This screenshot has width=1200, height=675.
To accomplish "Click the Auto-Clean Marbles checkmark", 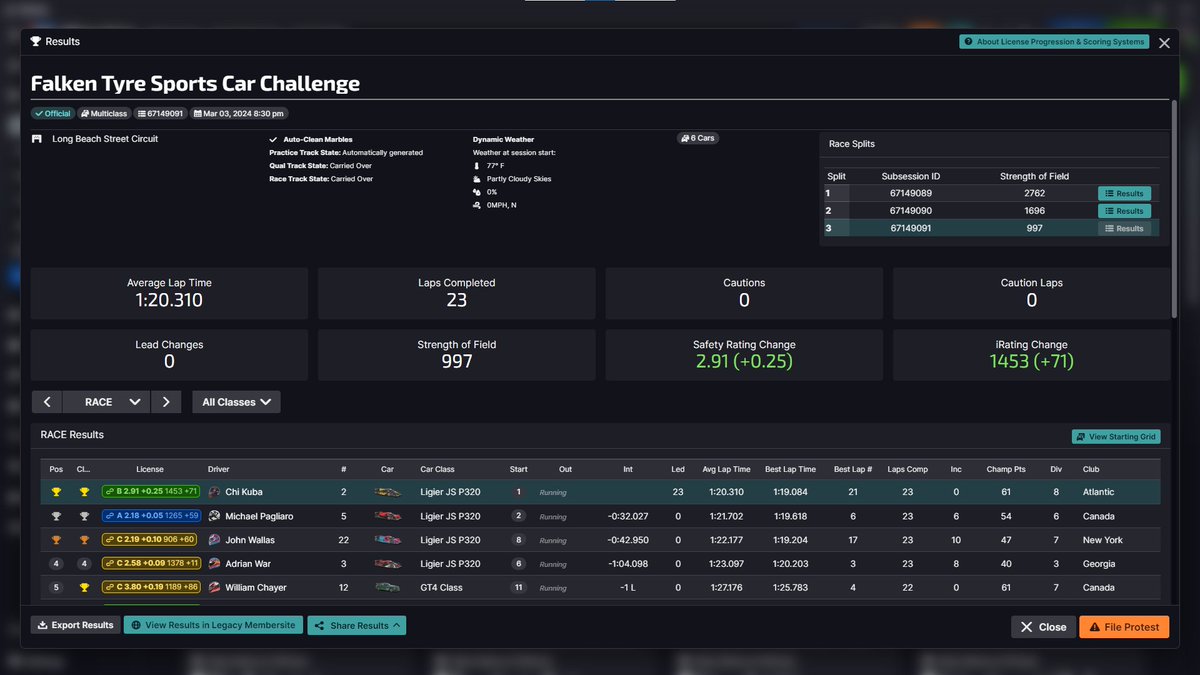I will [274, 140].
